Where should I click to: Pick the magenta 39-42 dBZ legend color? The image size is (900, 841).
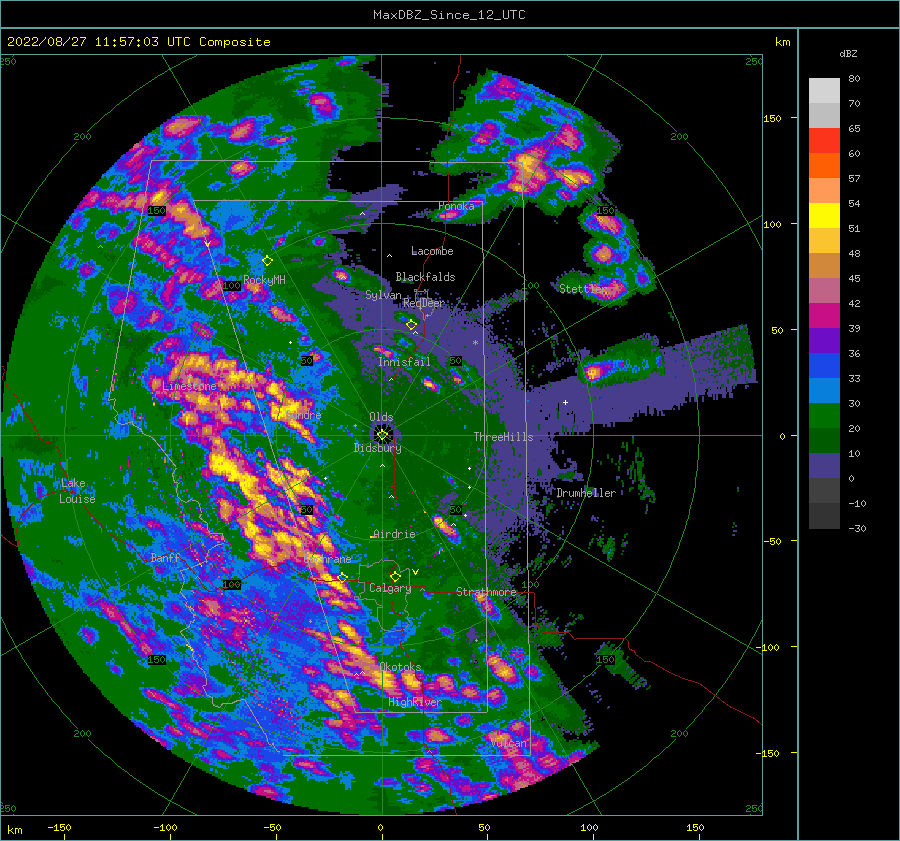(824, 316)
